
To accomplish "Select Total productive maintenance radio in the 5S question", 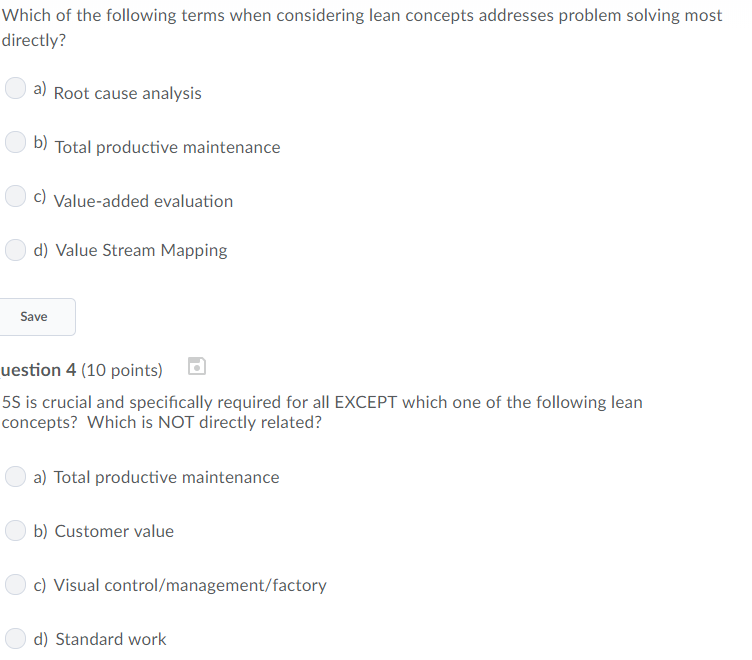I will point(15,477).
